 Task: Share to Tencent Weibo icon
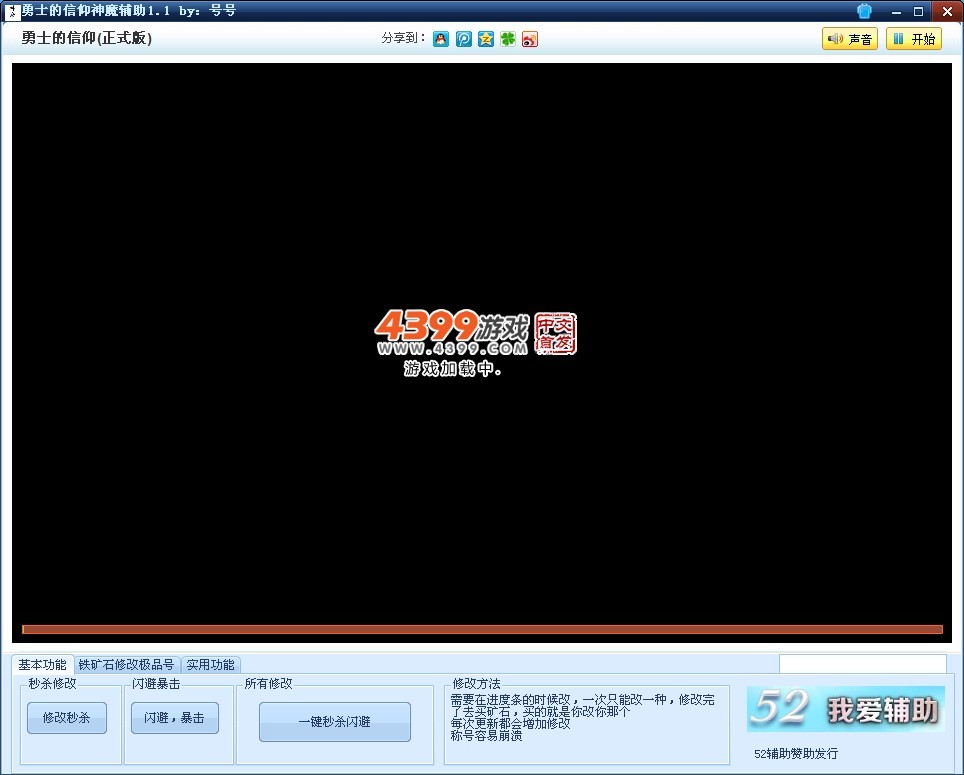tap(464, 39)
